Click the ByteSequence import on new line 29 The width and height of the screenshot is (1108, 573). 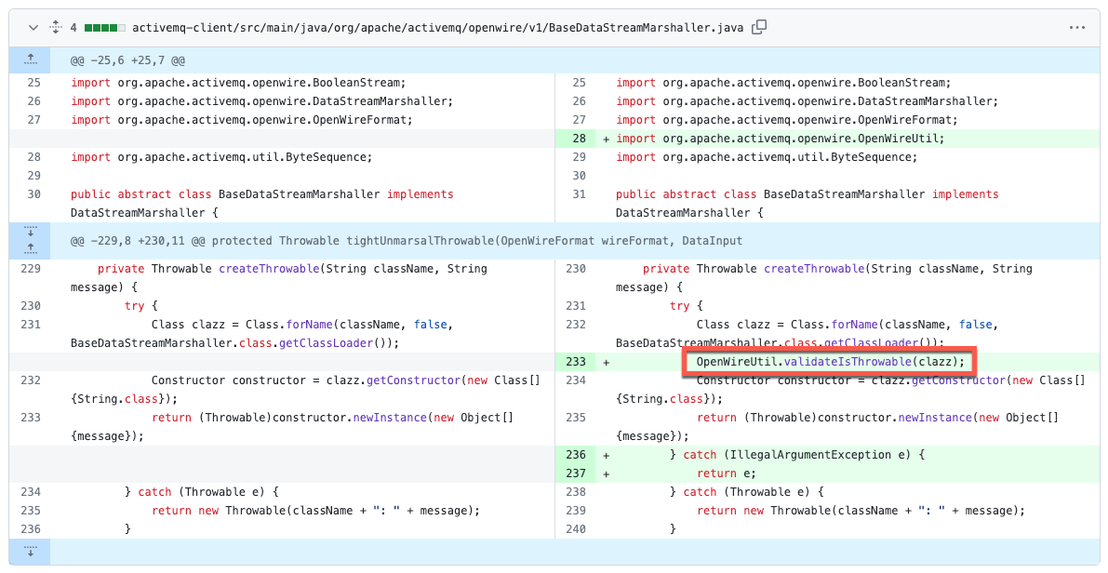766,158
